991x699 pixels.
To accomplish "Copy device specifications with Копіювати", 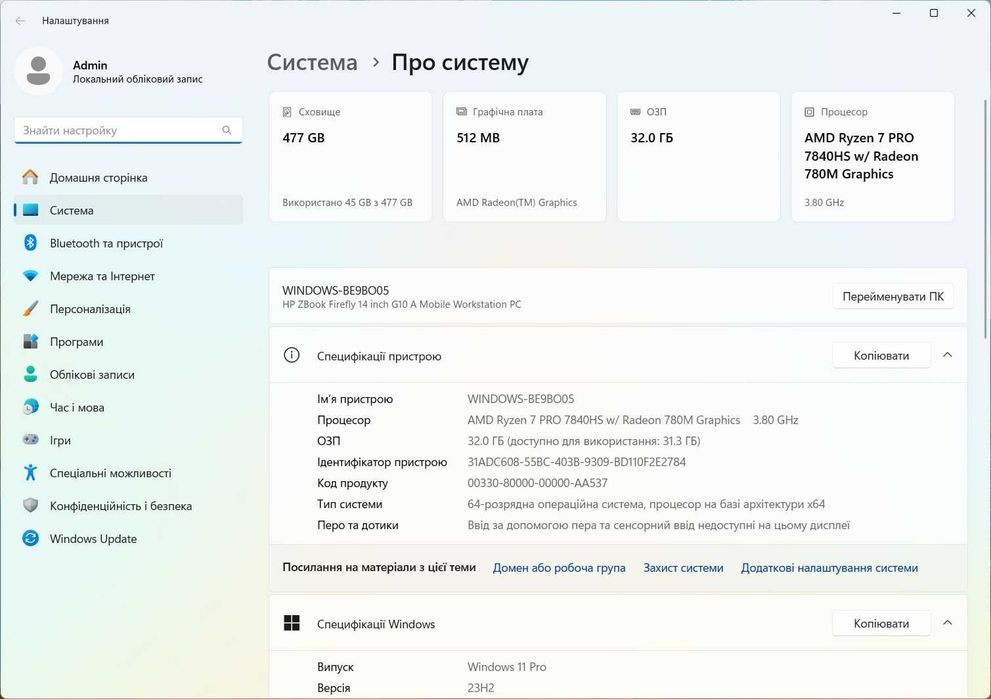I will click(881, 356).
